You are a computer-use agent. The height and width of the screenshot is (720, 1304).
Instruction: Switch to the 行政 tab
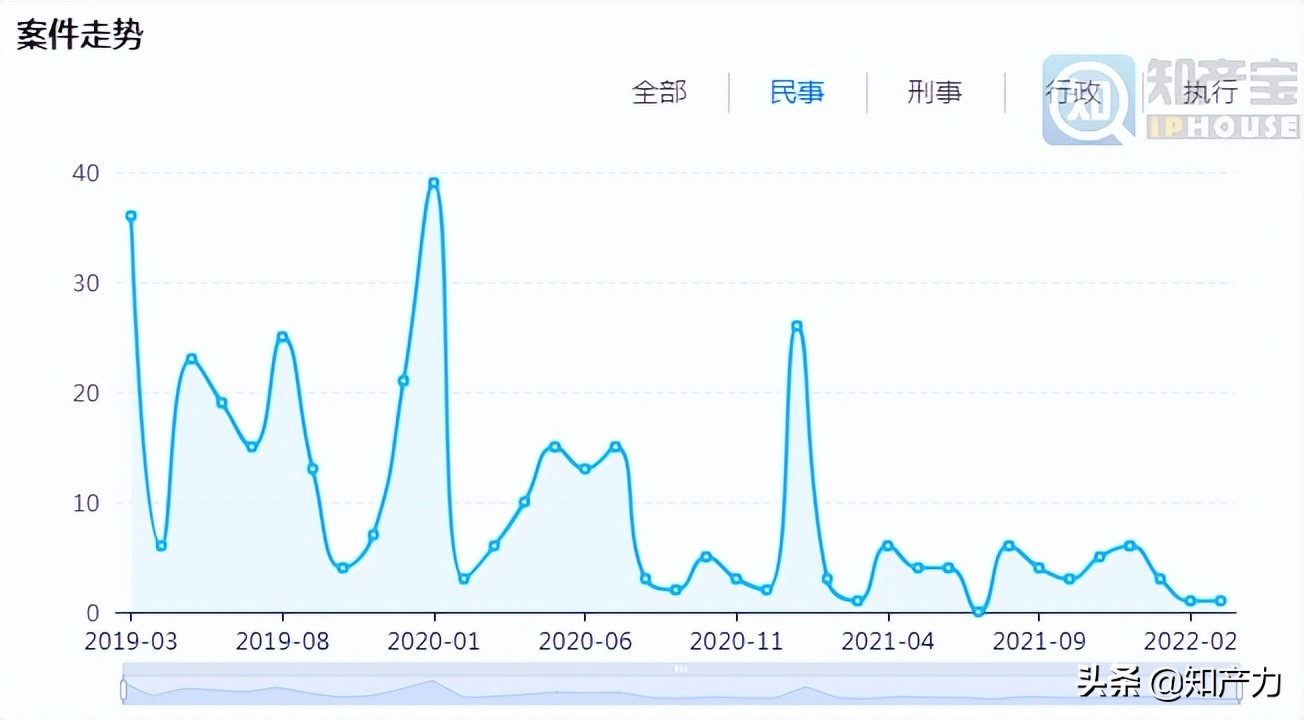(1073, 93)
